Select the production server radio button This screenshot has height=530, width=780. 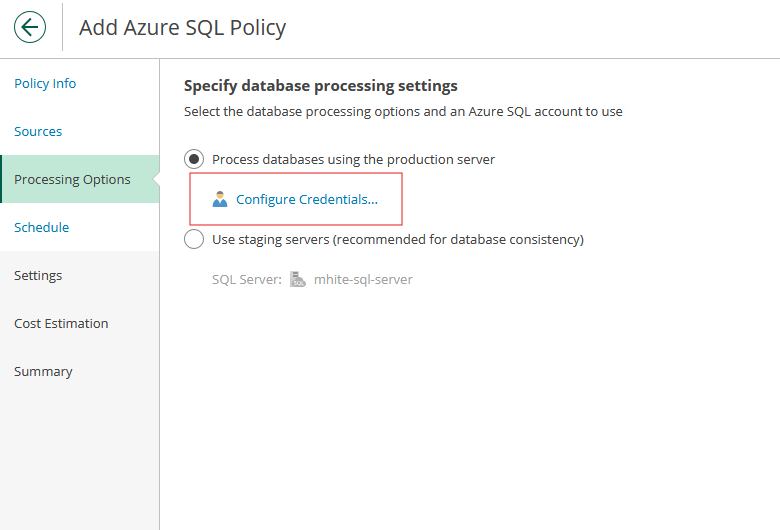pyautogui.click(x=194, y=159)
